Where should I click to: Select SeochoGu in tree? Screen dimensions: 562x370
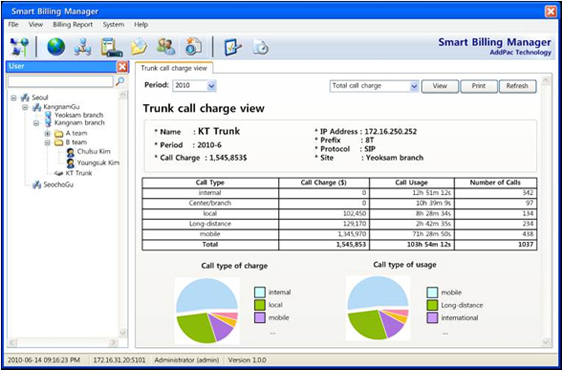58,185
